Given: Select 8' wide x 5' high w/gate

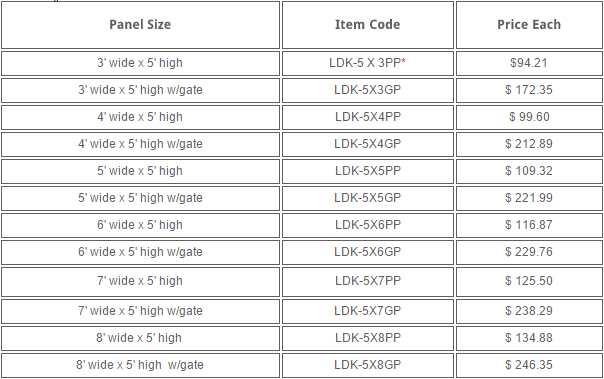Looking at the screenshot, I should pos(139,365).
